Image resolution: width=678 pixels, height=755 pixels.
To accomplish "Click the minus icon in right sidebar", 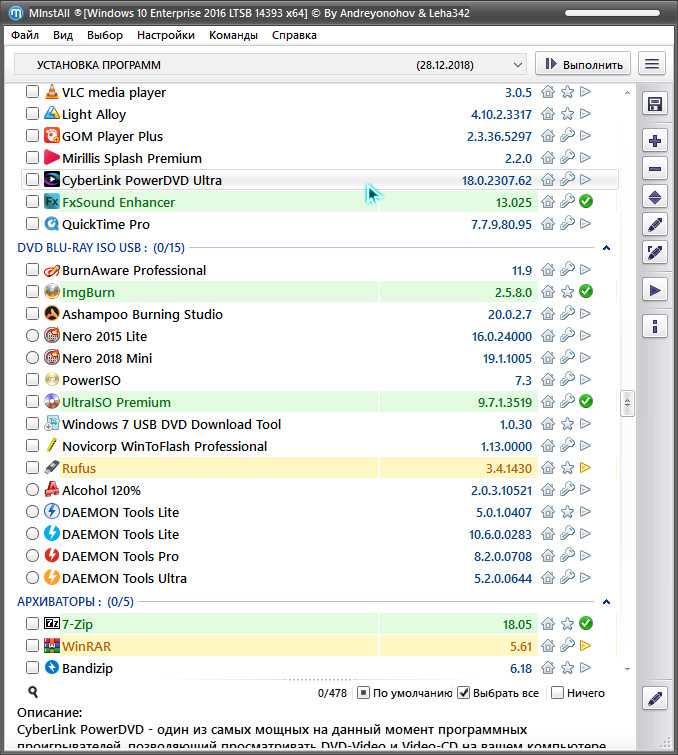I will coord(655,169).
